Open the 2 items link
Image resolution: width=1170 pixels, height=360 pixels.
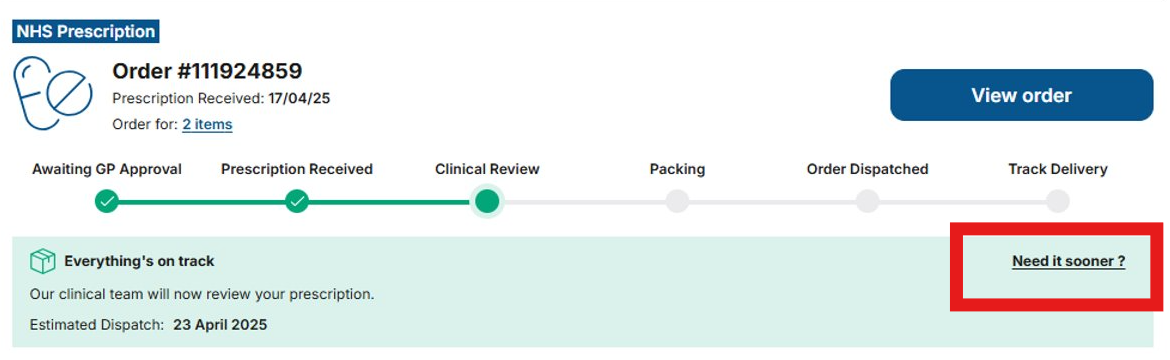point(207,125)
